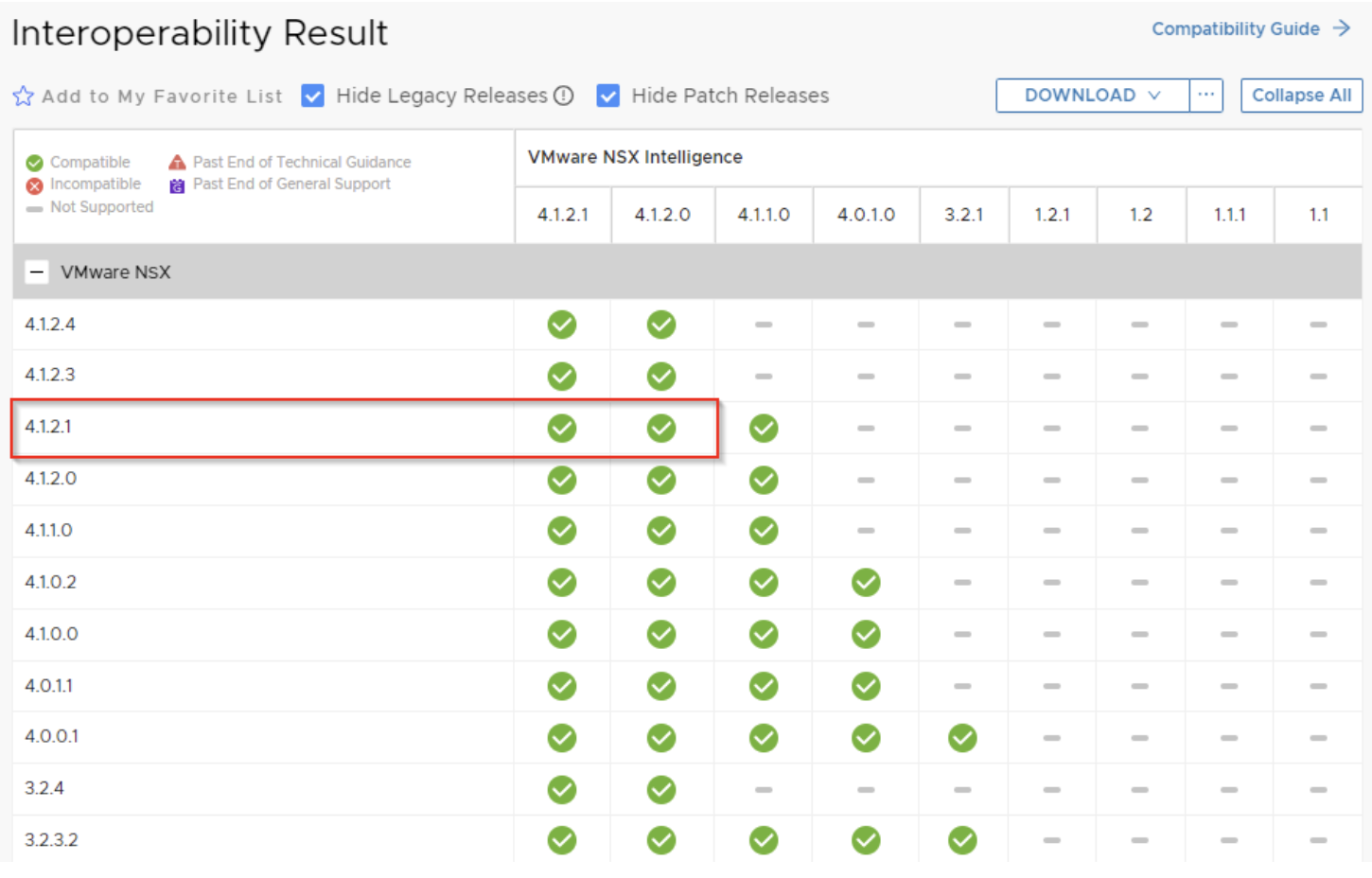Uncheck the Hide Patch Releases checkbox
Viewport: 1372px width, 878px height.
608,96
